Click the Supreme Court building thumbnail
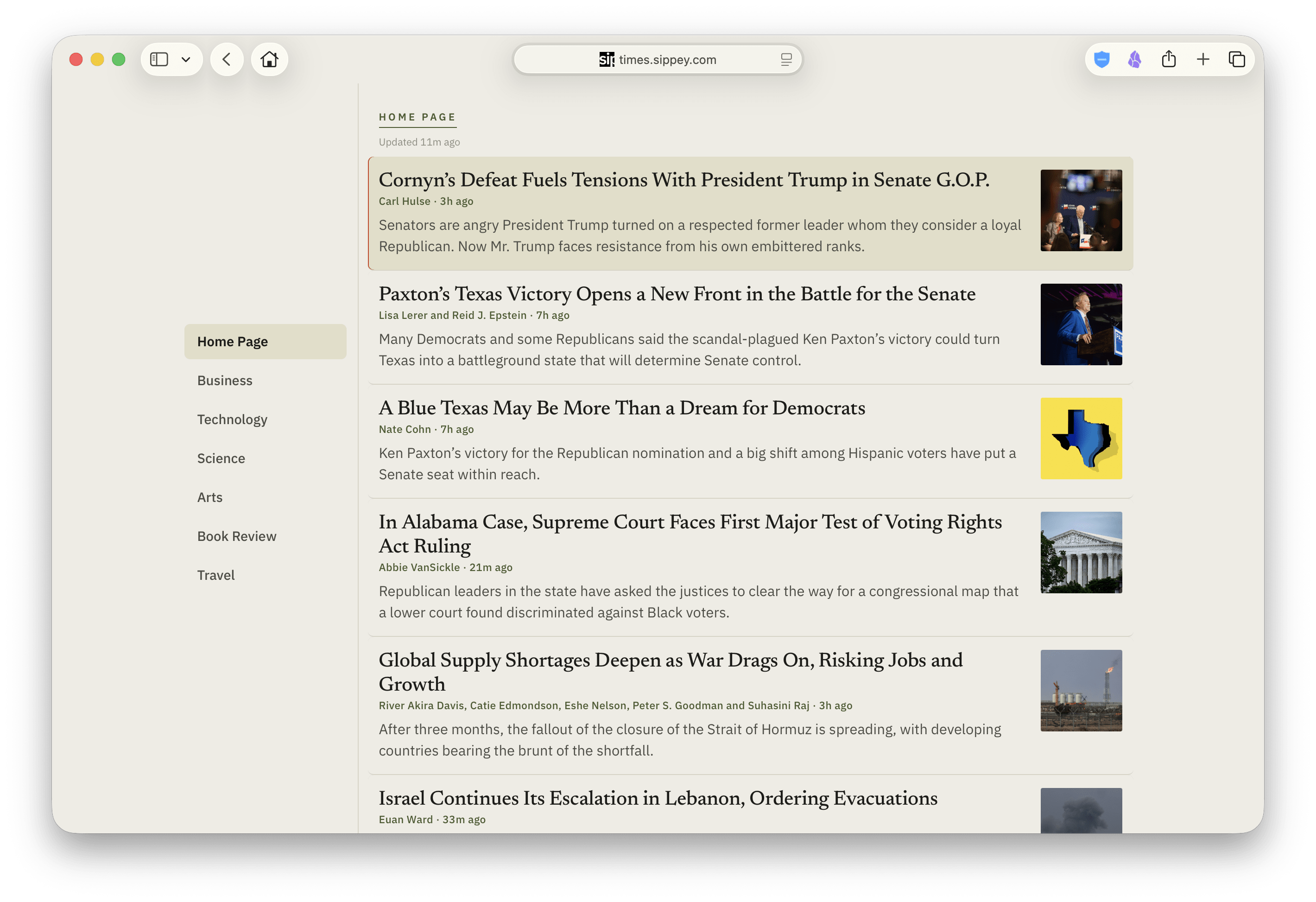 (1081, 553)
